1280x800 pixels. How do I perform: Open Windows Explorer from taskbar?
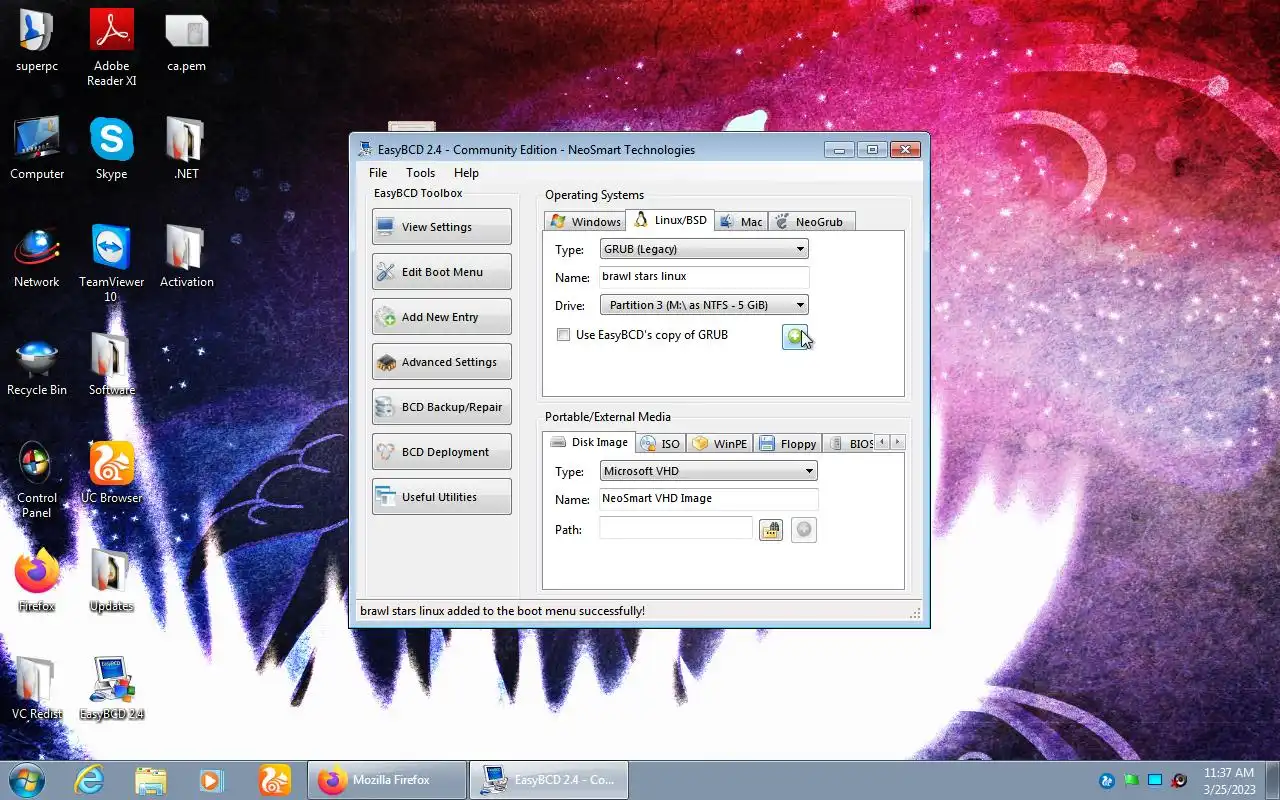click(150, 780)
